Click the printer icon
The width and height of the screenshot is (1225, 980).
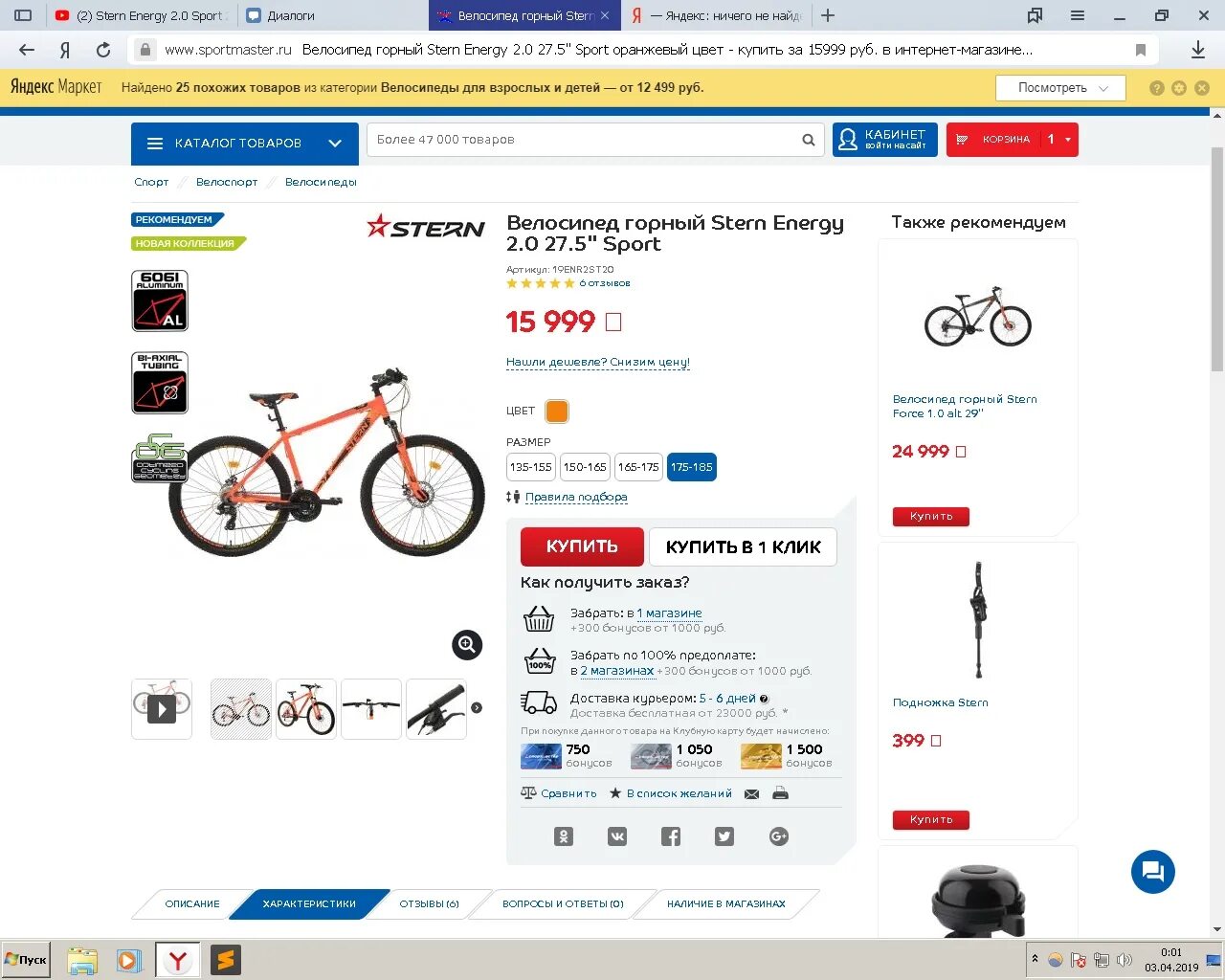click(780, 793)
